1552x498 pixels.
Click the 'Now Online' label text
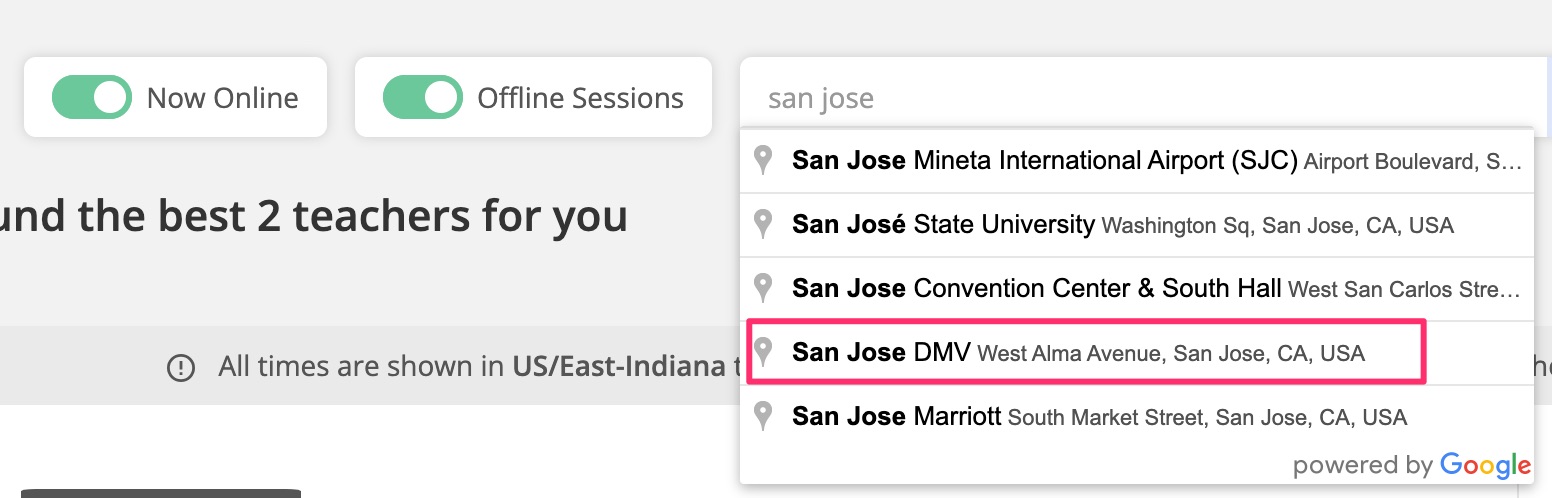click(222, 98)
